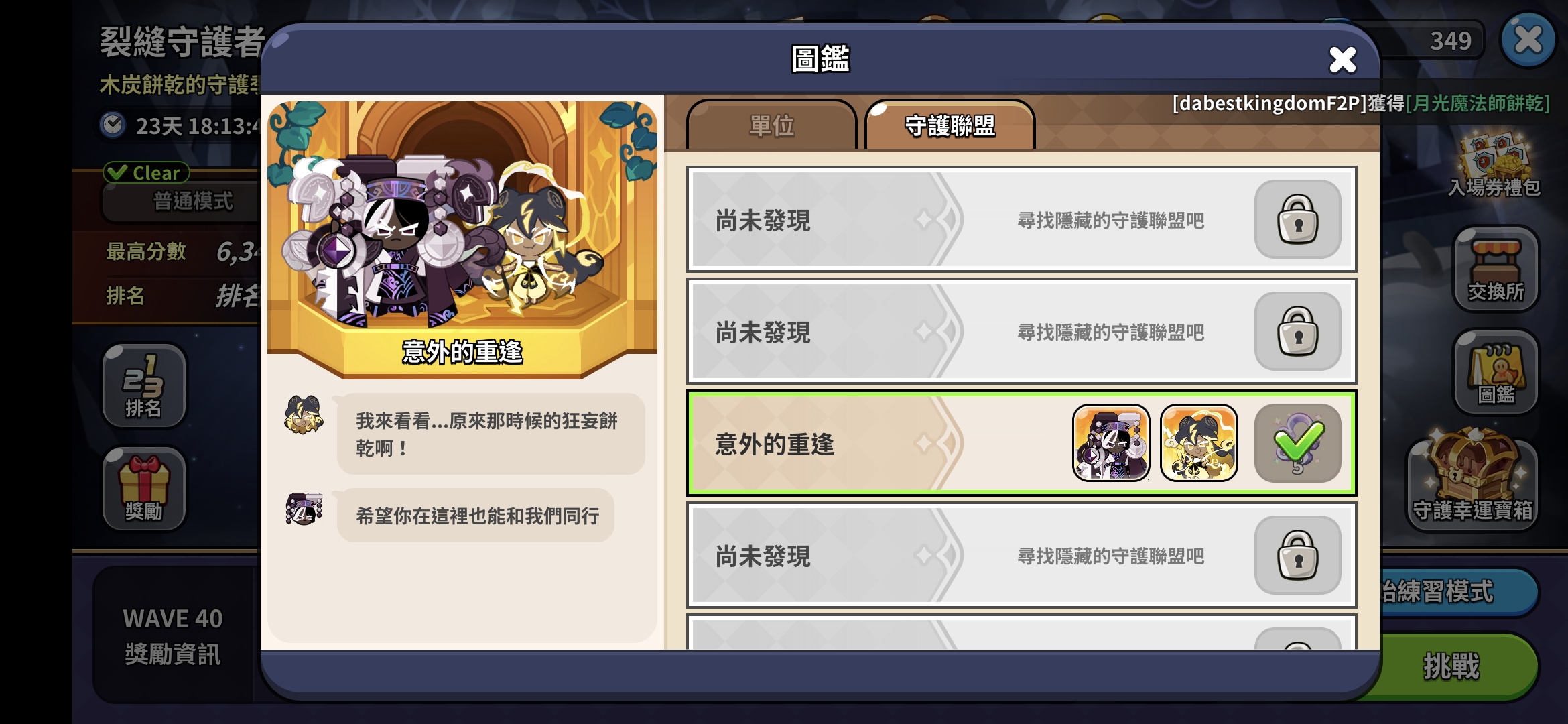Switch to the 單位 tab
Screen dimensions: 1568x724
pyautogui.click(x=772, y=125)
